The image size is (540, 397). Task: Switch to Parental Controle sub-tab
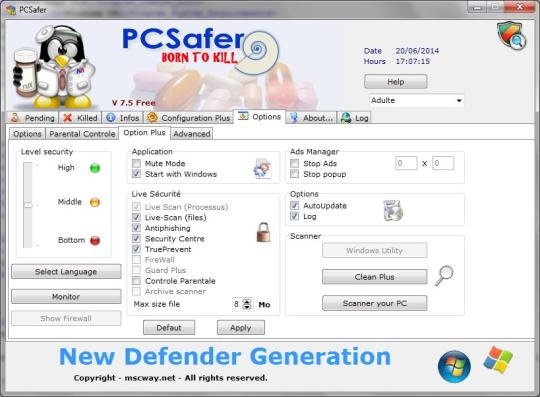82,134
